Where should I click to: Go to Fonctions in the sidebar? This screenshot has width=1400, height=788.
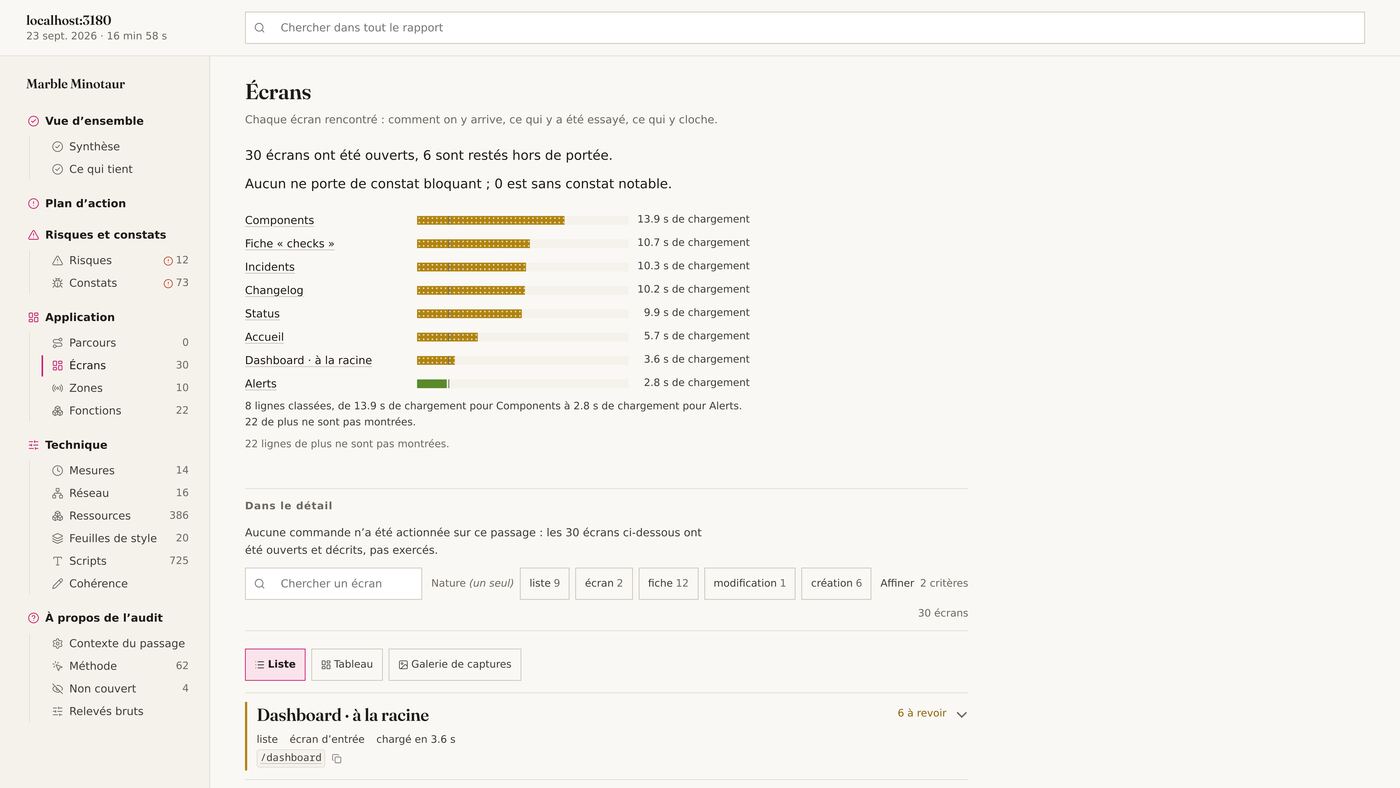[95, 411]
